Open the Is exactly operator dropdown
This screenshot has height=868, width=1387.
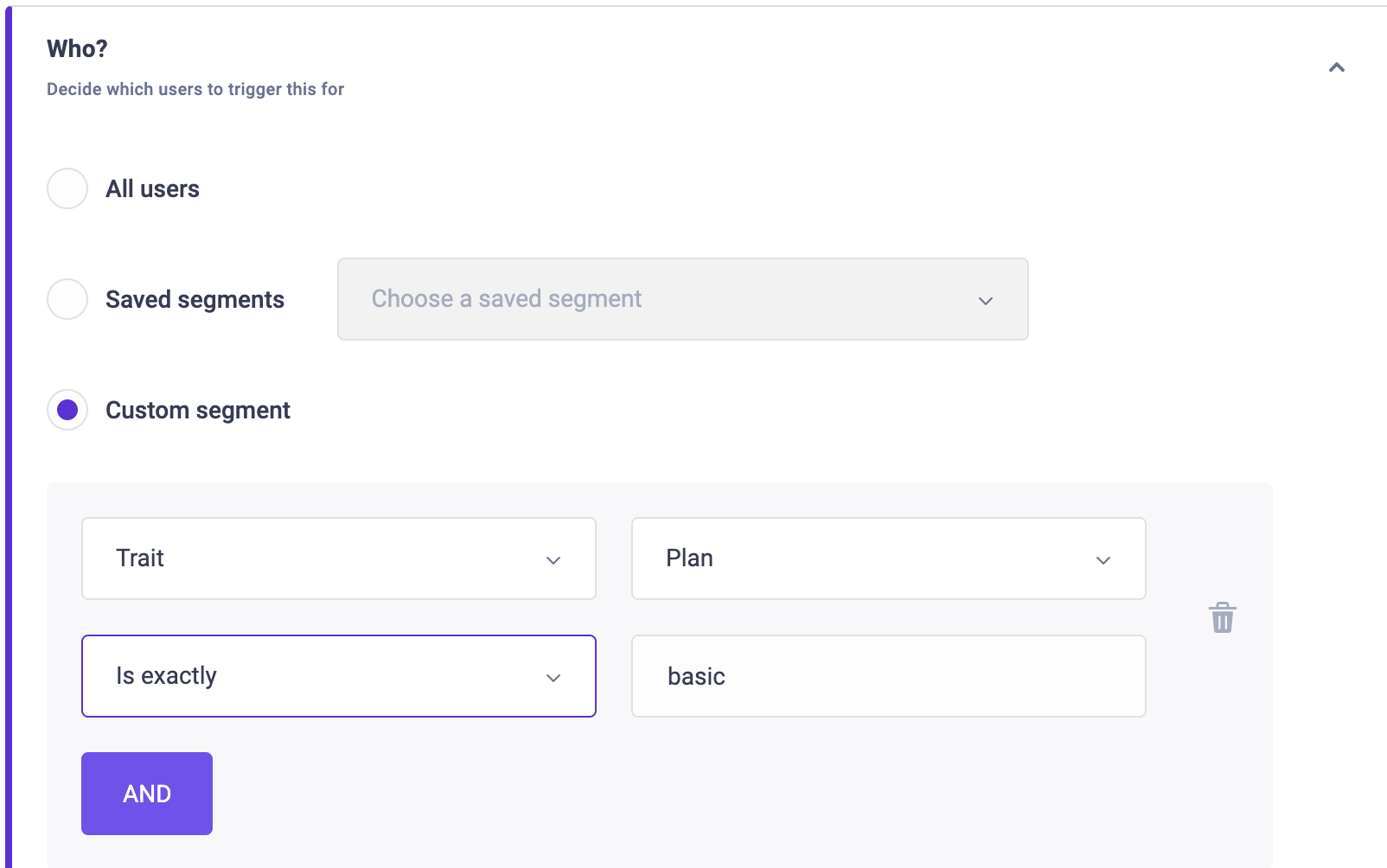[339, 676]
